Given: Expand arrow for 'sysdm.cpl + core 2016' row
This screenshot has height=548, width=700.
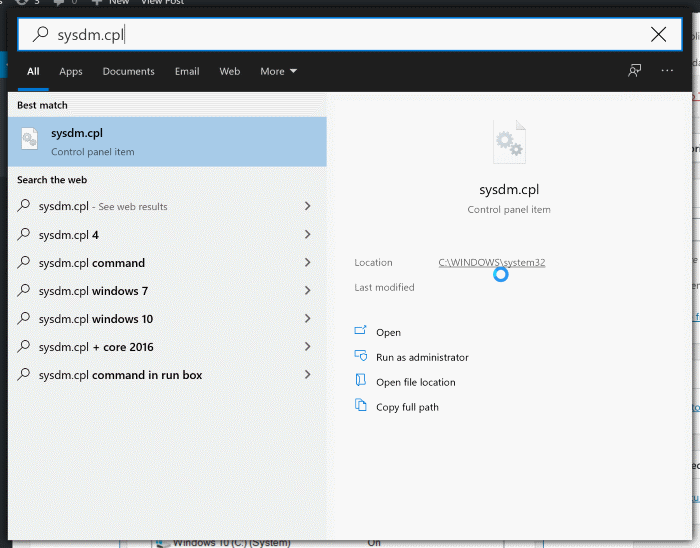Looking at the screenshot, I should click(308, 346).
